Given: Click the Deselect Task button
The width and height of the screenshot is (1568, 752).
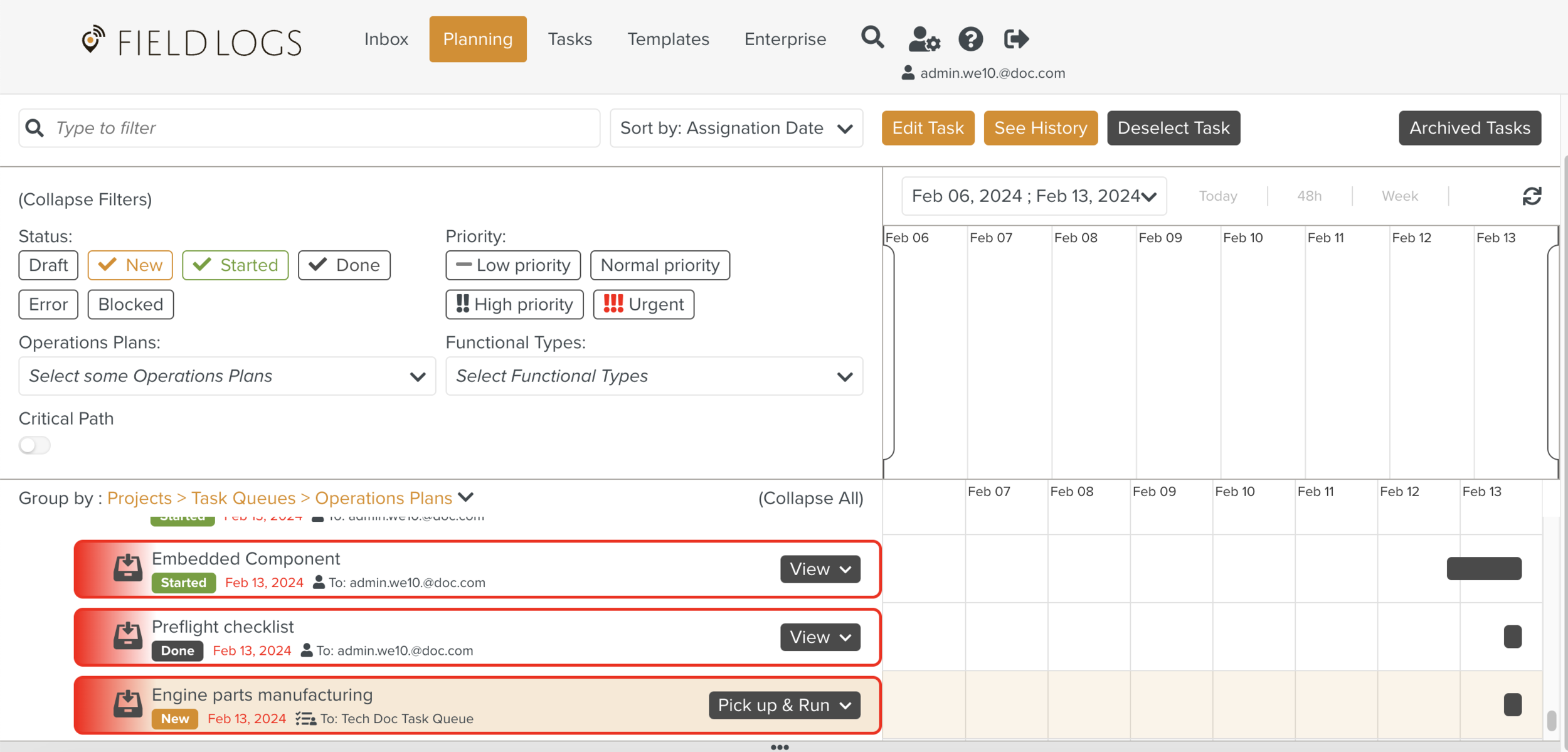Looking at the screenshot, I should click(x=1173, y=128).
